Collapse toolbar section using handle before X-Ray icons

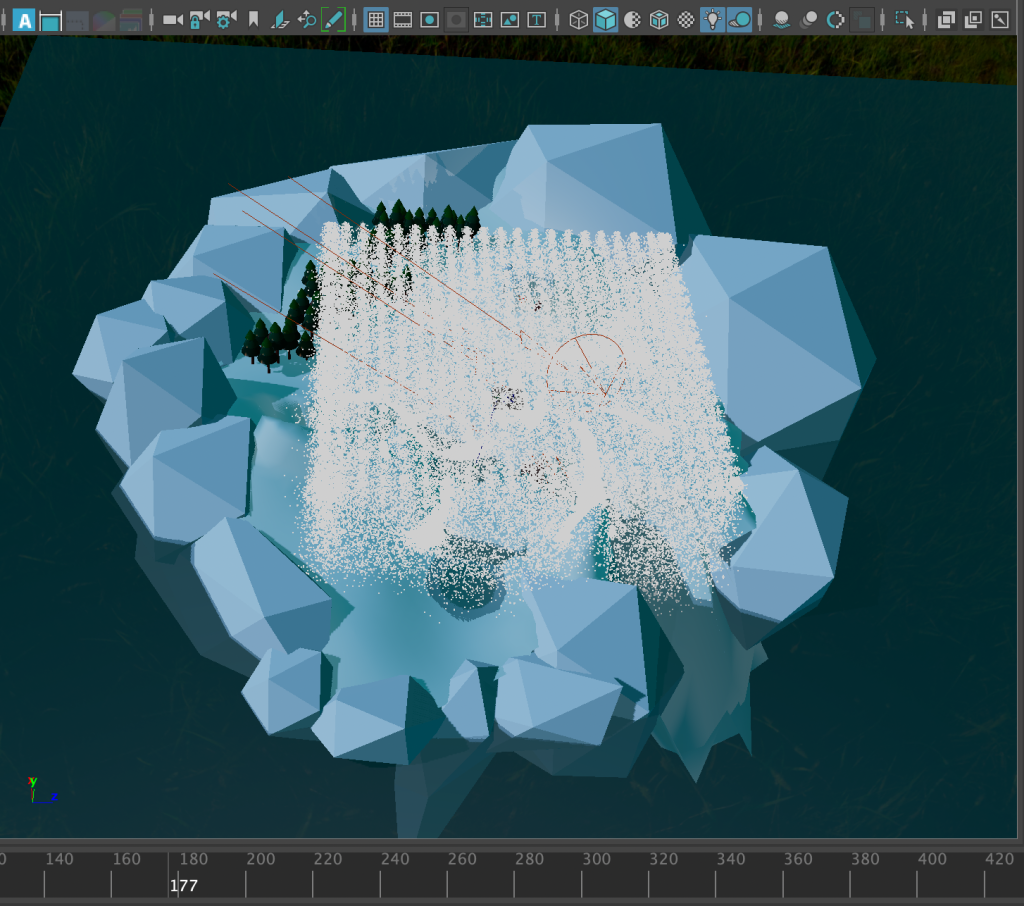(x=925, y=20)
